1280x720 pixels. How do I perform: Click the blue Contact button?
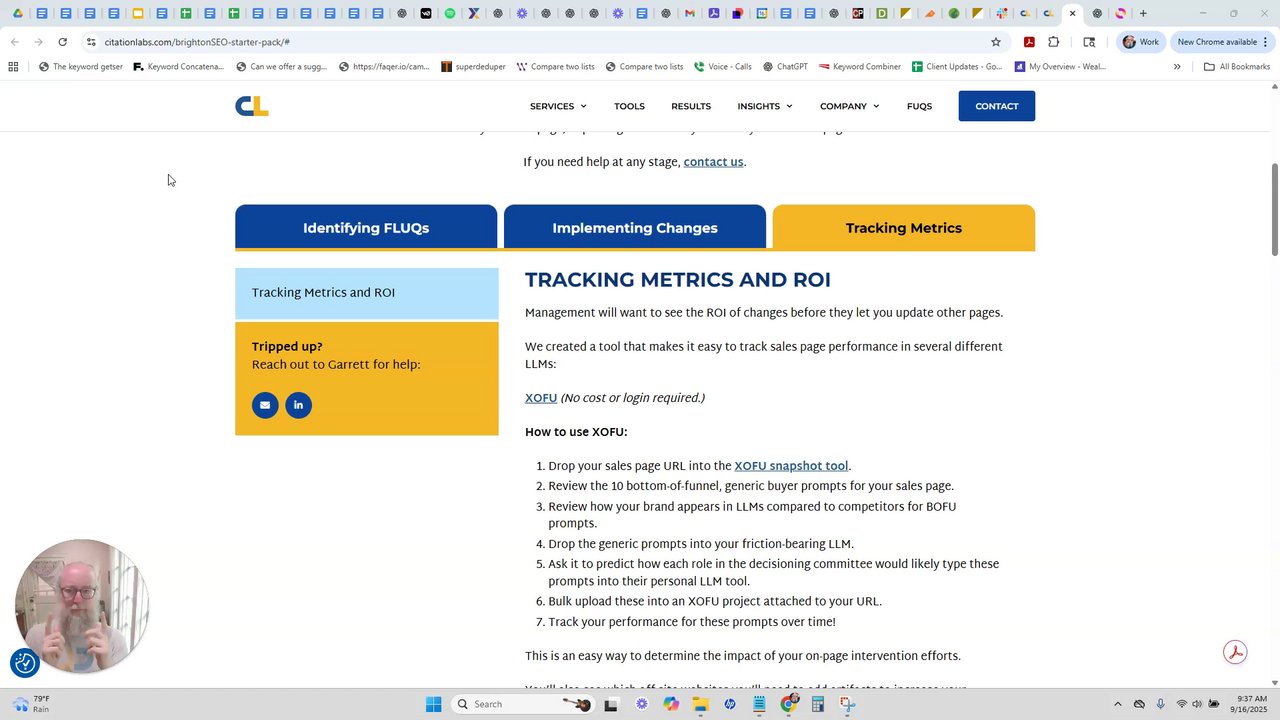click(x=997, y=106)
